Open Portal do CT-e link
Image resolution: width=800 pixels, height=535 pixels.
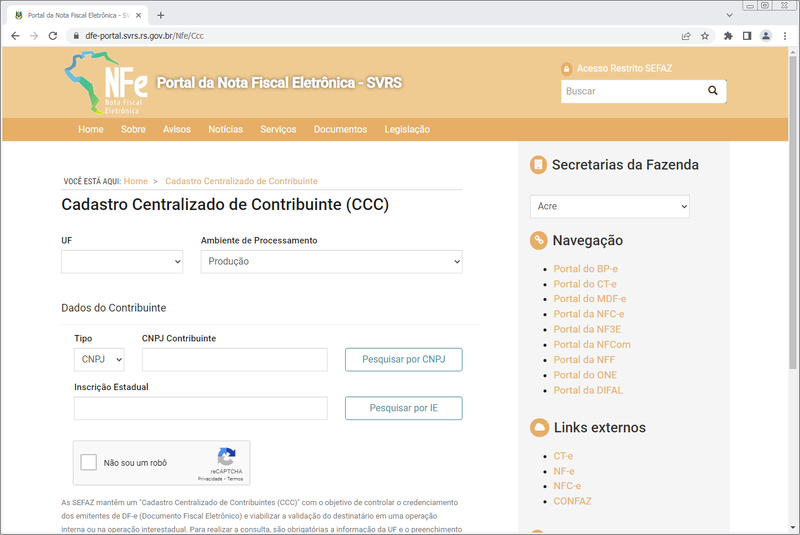(x=585, y=284)
